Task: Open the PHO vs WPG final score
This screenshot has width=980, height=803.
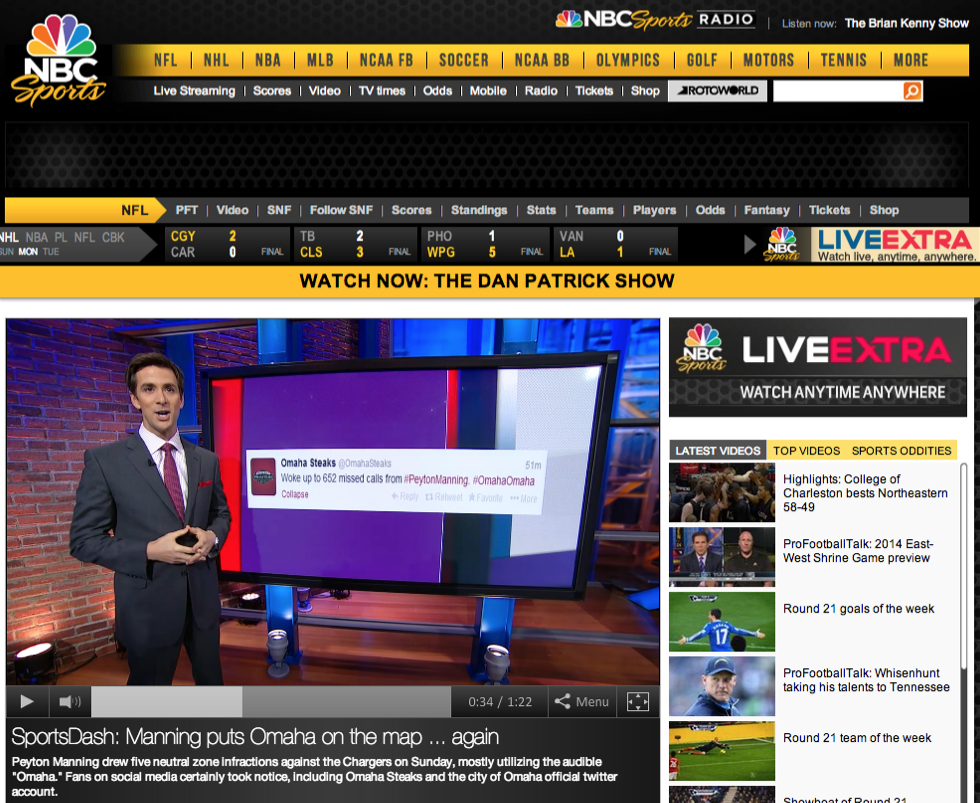Action: click(x=485, y=244)
